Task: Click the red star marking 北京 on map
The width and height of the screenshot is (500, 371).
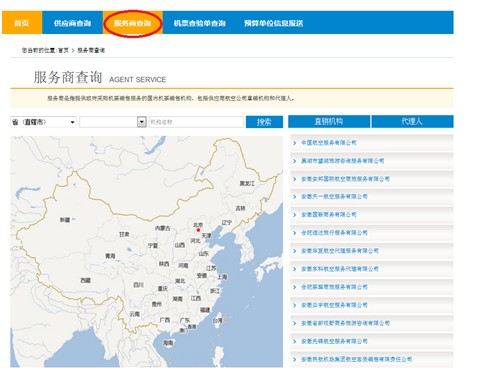Action: coord(198,230)
